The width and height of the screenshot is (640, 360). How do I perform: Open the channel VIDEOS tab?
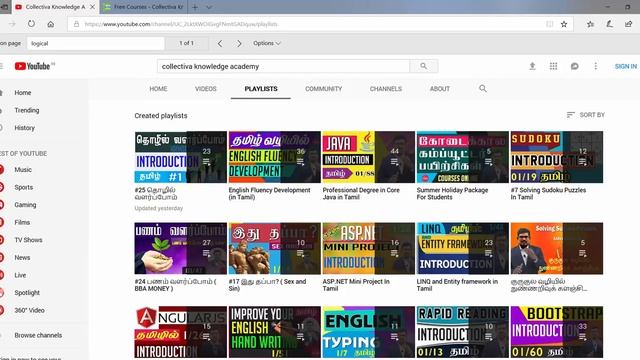(x=206, y=89)
